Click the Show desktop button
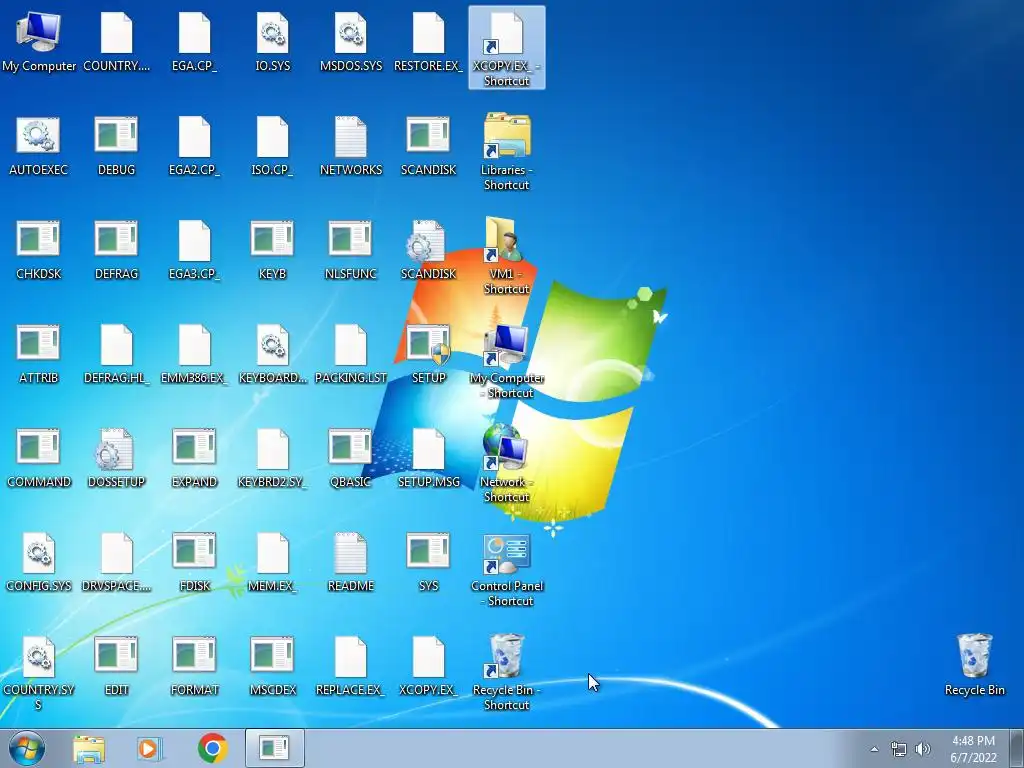1024x768 pixels. (x=1017, y=748)
